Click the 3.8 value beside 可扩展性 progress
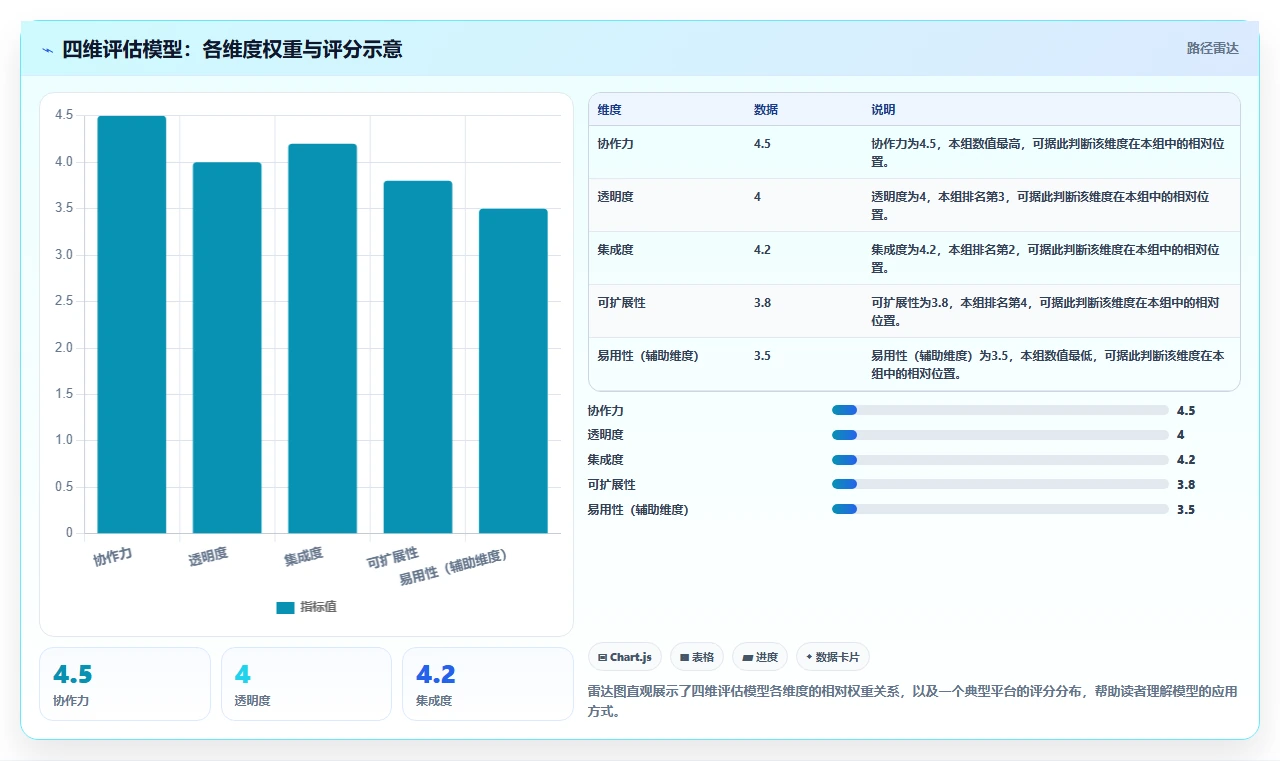1280x761 pixels. click(1186, 484)
